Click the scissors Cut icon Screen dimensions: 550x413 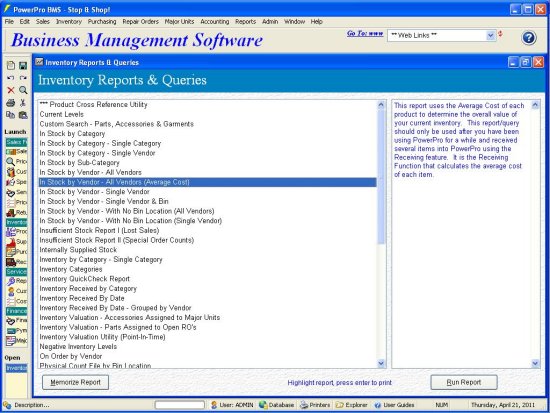tap(23, 102)
